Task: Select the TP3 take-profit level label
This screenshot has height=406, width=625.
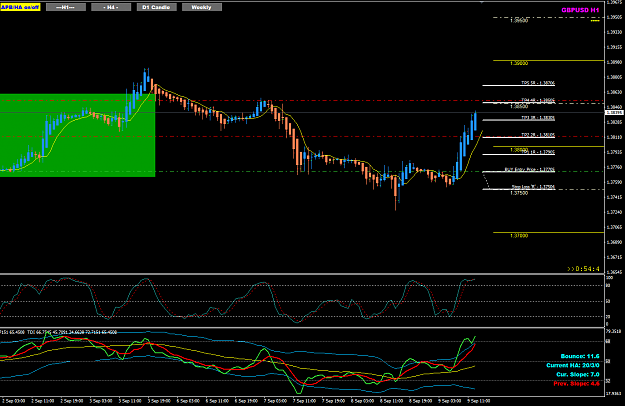Action: (538, 118)
